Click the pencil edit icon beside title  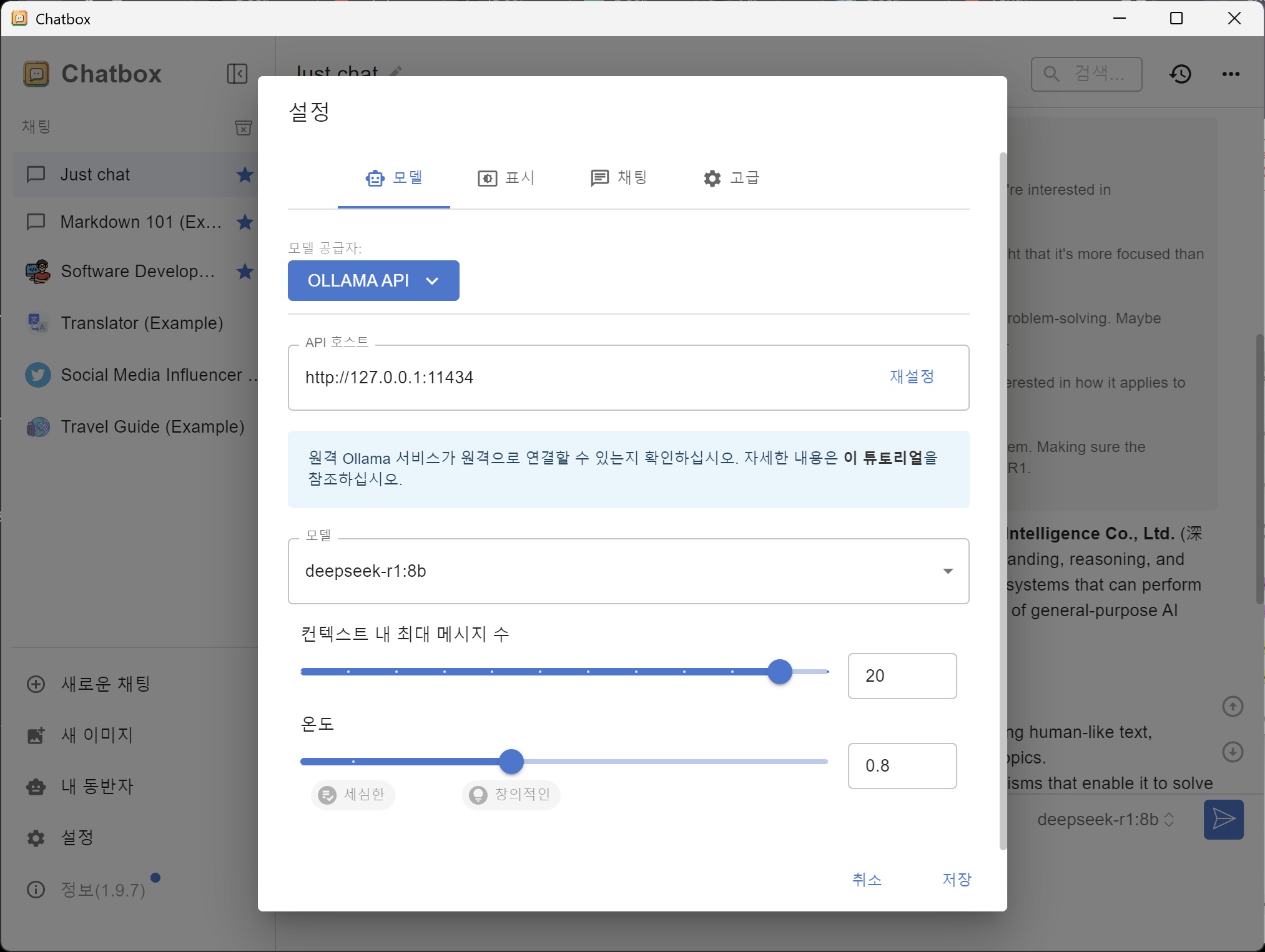point(396,71)
